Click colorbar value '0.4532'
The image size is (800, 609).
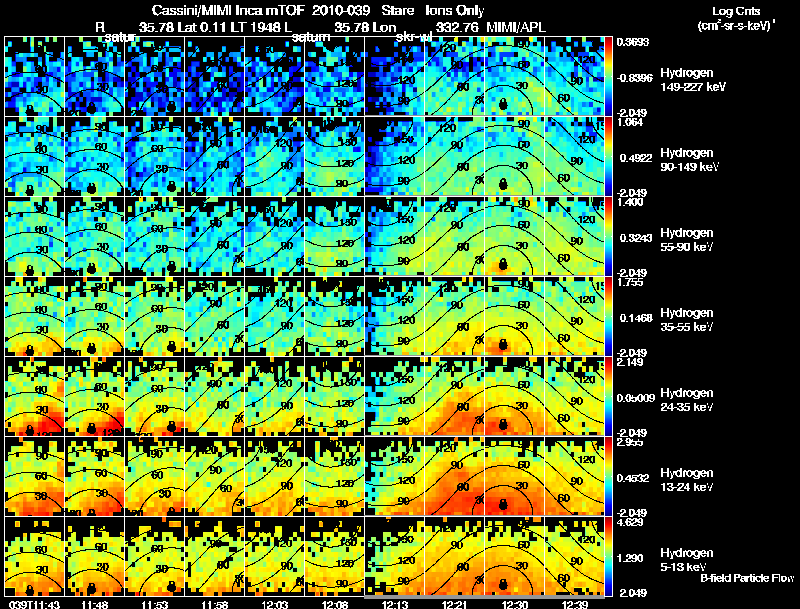634,478
